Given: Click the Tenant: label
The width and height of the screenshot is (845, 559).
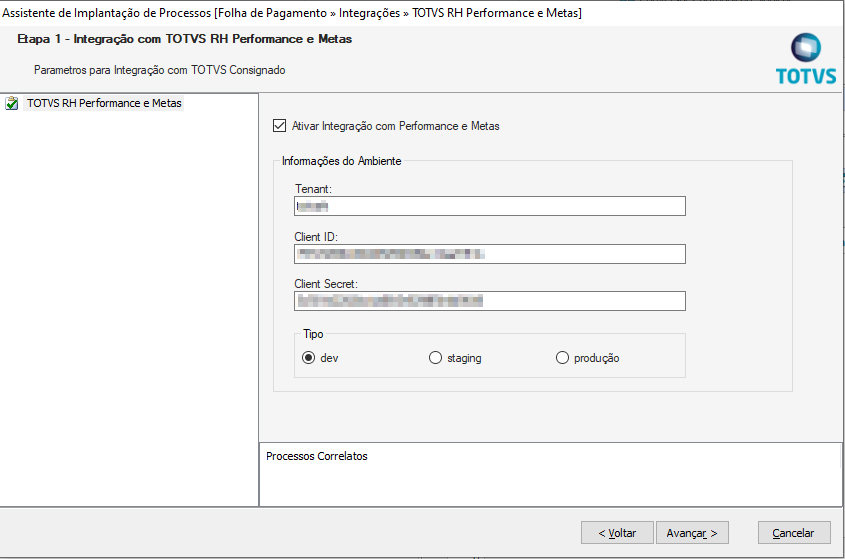Looking at the screenshot, I should coord(313,189).
